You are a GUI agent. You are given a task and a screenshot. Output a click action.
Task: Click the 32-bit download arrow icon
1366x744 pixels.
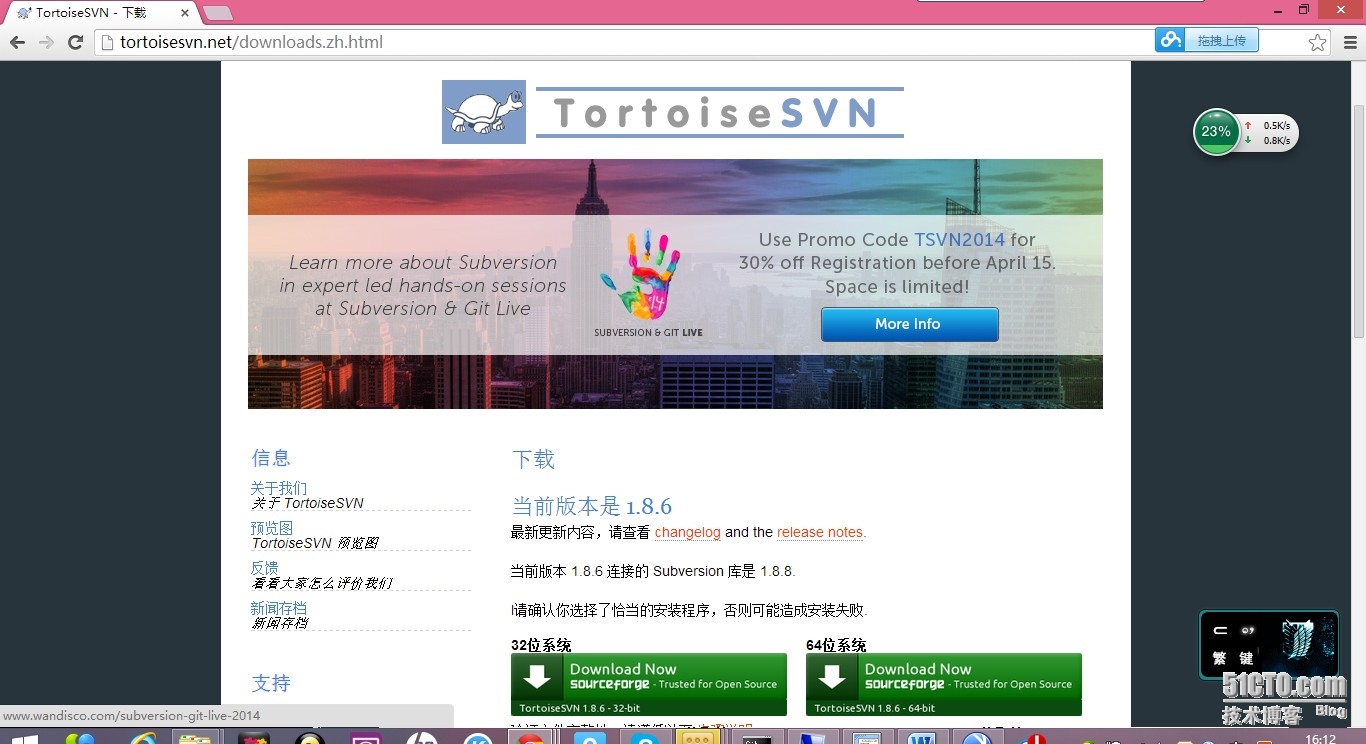pyautogui.click(x=537, y=677)
